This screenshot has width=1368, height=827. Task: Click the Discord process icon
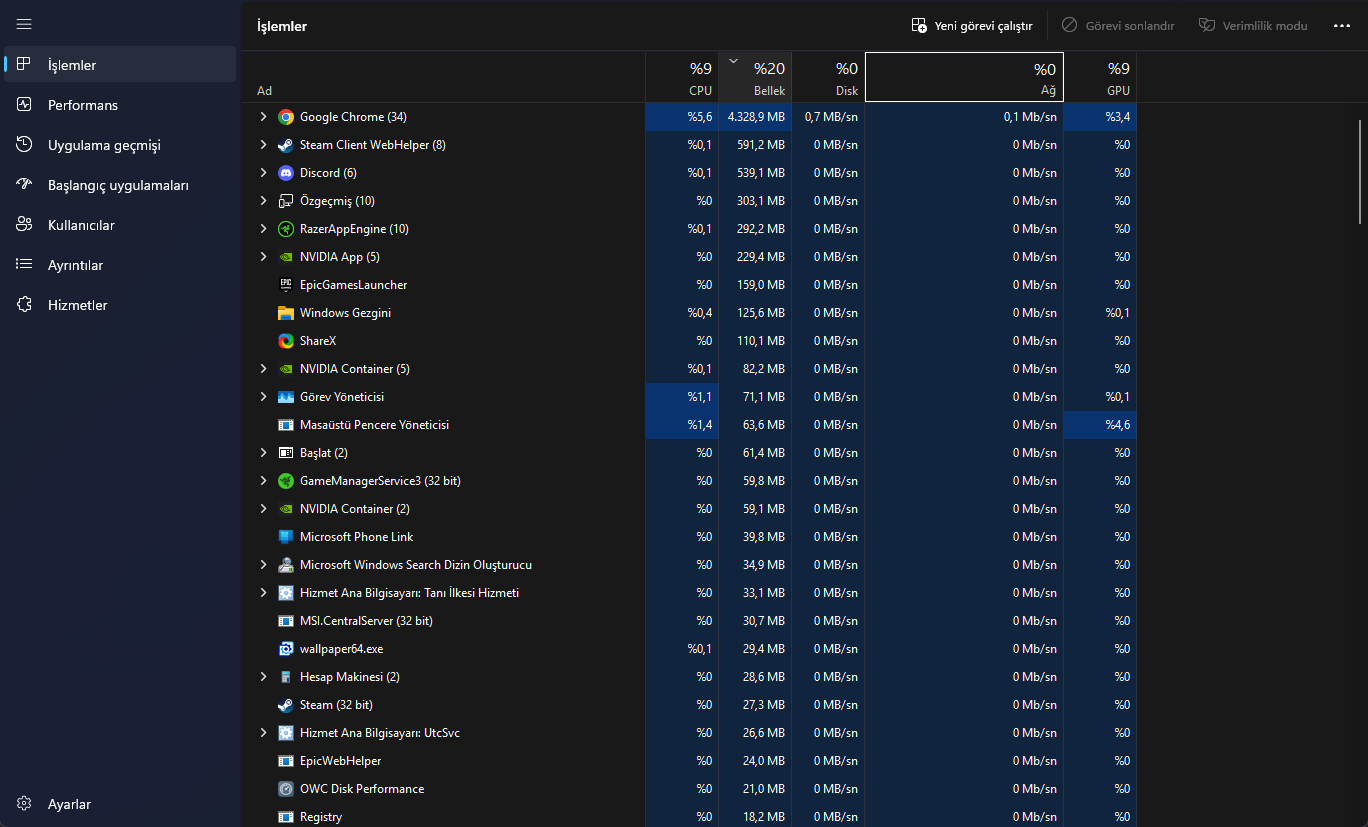tap(286, 173)
